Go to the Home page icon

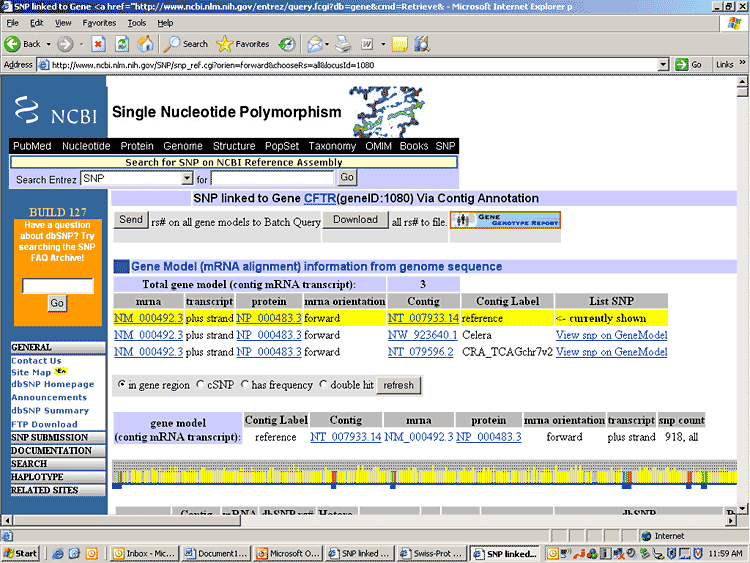coord(145,44)
